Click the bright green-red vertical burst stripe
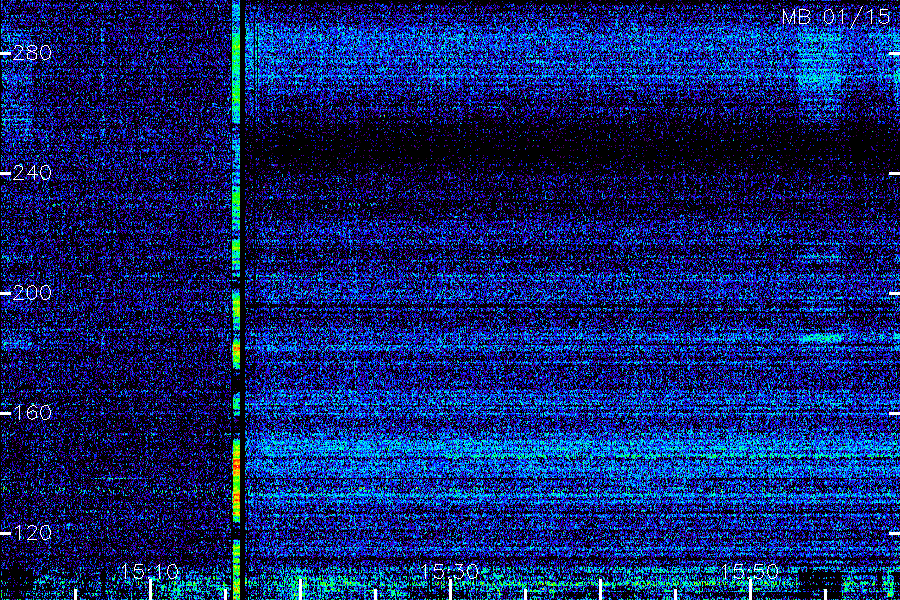This screenshot has width=900, height=600. pyautogui.click(x=236, y=300)
